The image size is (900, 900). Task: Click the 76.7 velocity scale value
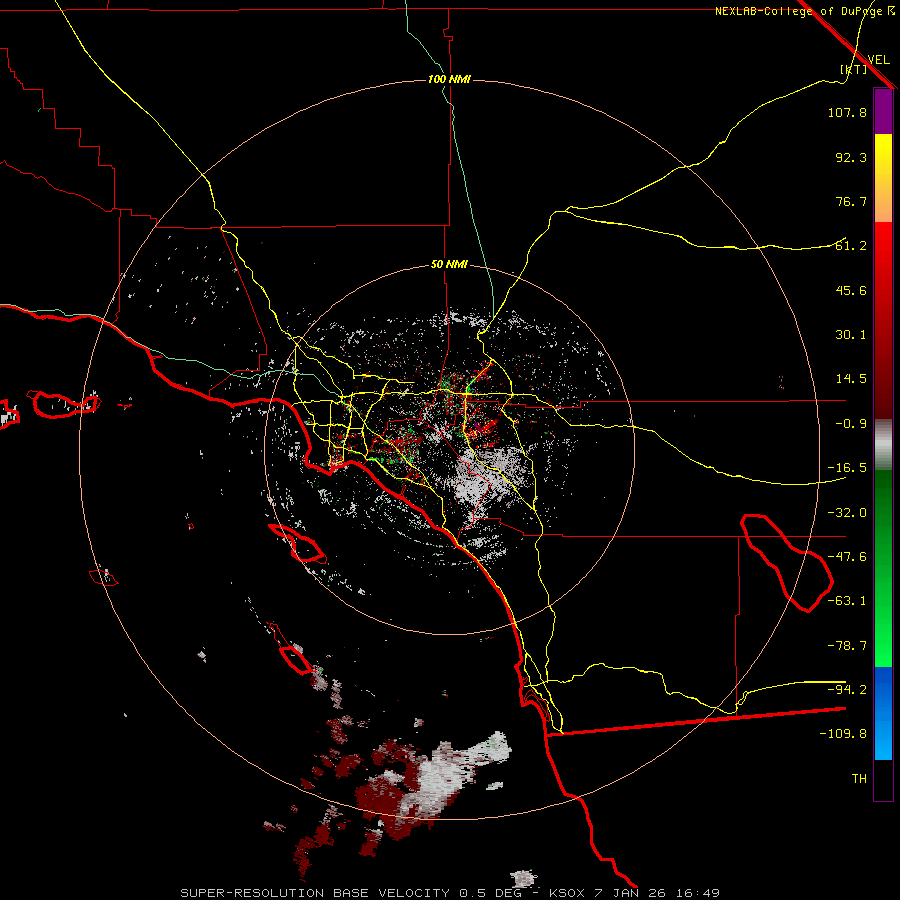[851, 201]
